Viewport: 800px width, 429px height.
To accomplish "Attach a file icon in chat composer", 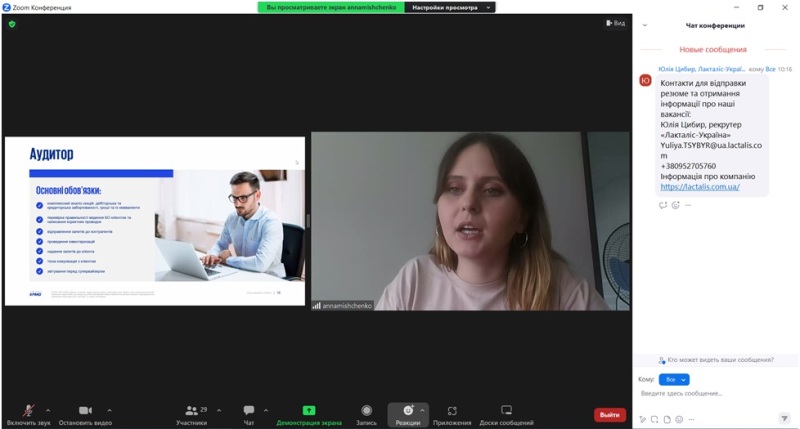I will 667,419.
